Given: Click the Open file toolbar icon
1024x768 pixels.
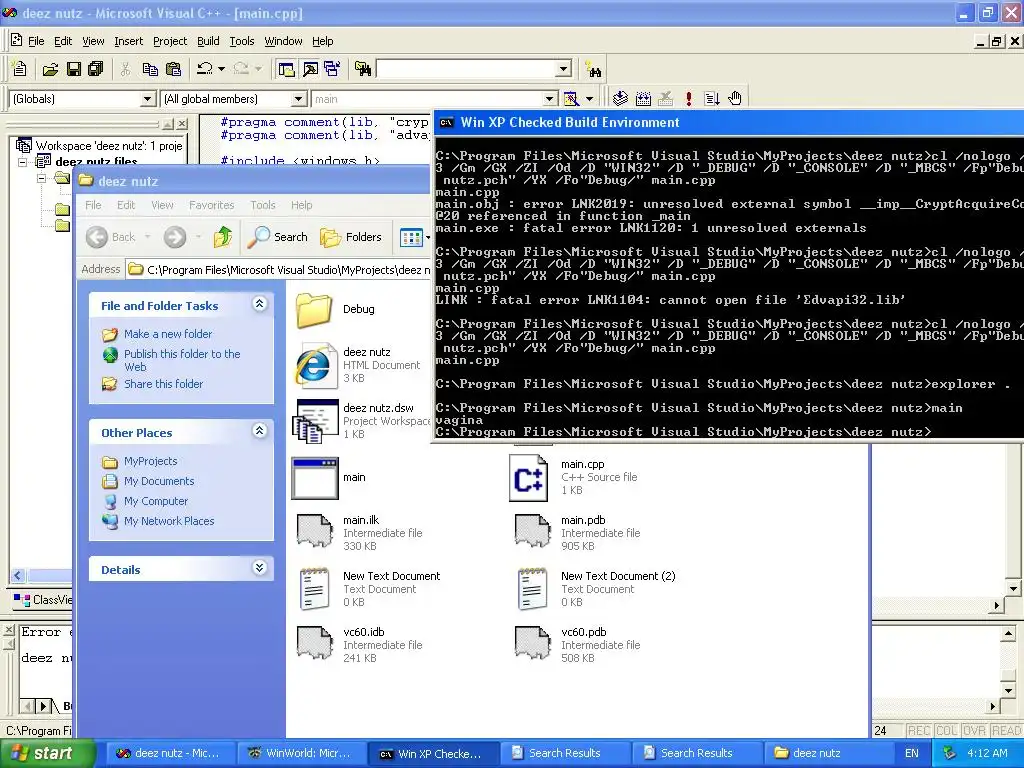Looking at the screenshot, I should 50,69.
